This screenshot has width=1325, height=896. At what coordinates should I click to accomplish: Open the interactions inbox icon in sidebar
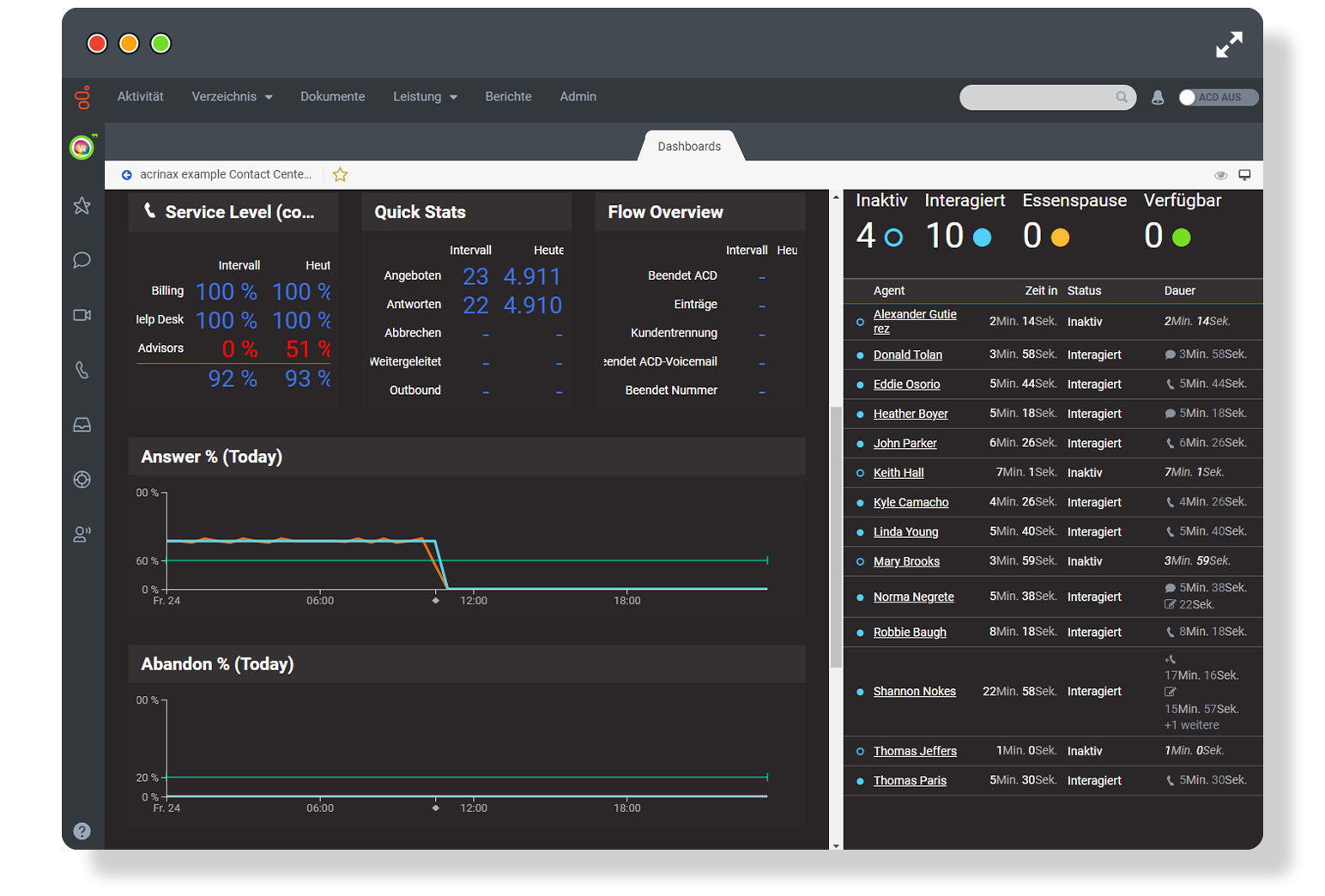[x=82, y=424]
